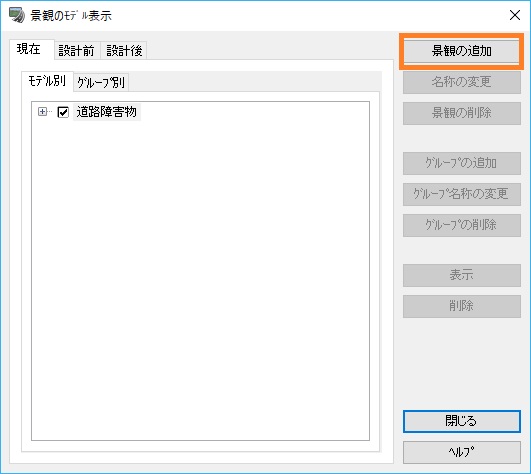Expand the 道路障害物 tree node
This screenshot has width=531, height=474.
click(42, 111)
